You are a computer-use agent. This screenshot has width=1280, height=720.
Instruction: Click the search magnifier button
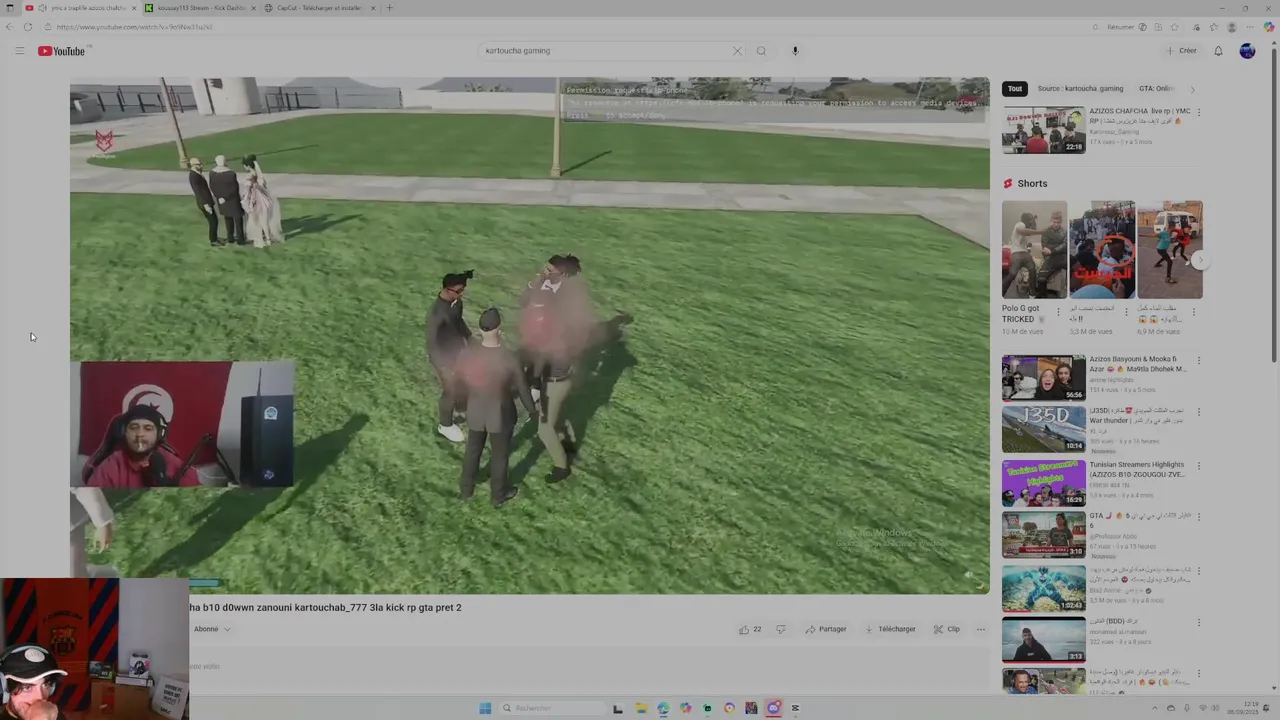[x=761, y=51]
